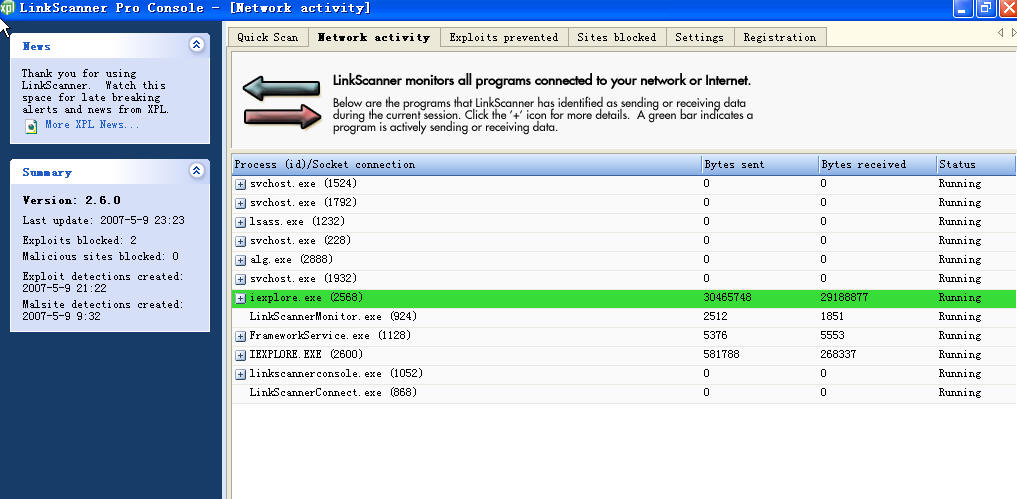
Task: Expand alg.exe (2888) row
Action: click(241, 260)
